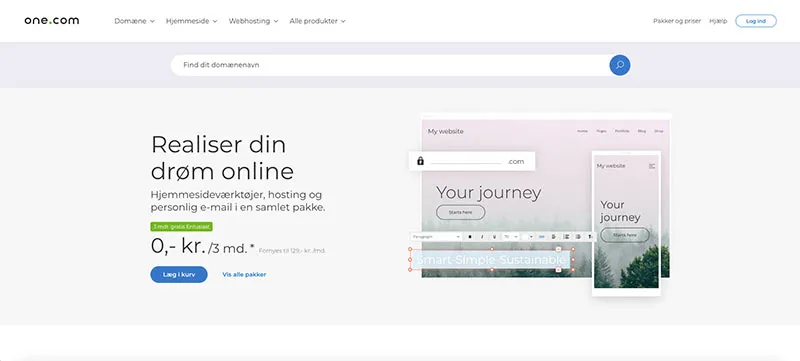Focus the Find dit domænenavn search field
This screenshot has height=361, width=800.
tap(390, 65)
